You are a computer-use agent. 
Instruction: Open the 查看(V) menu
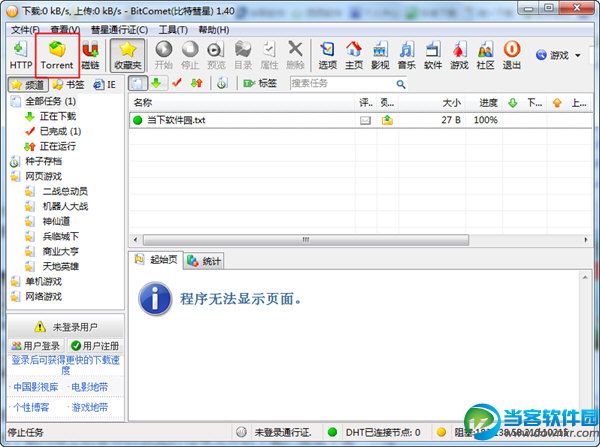click(65, 30)
